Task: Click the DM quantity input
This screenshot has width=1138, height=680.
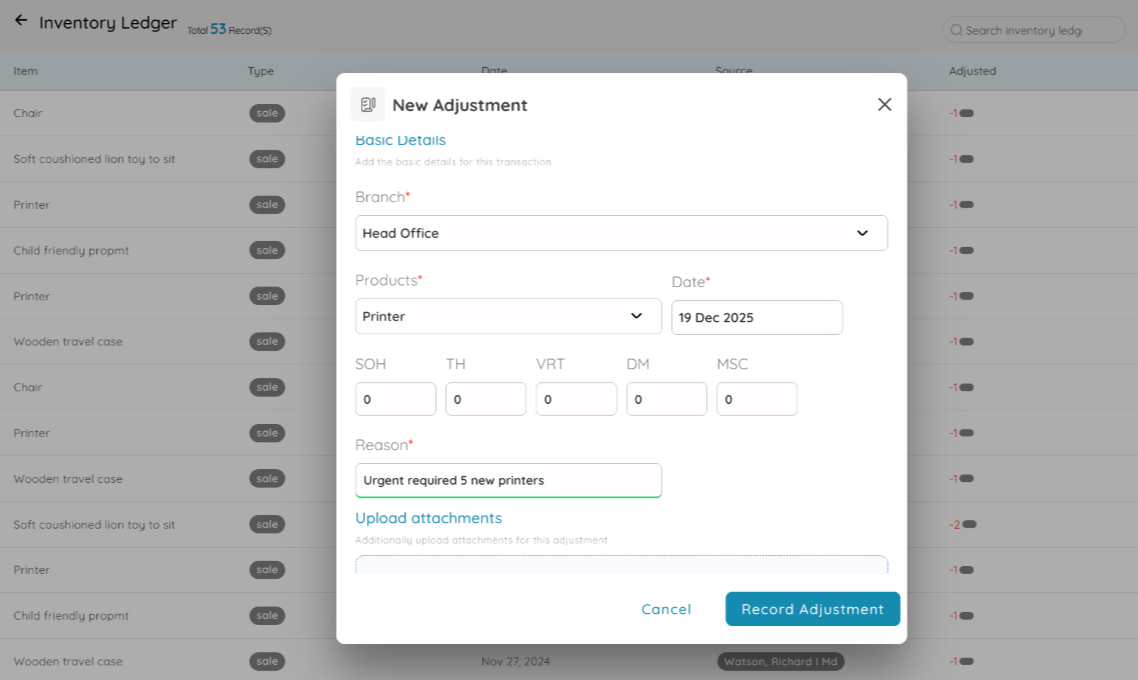Action: pos(666,399)
